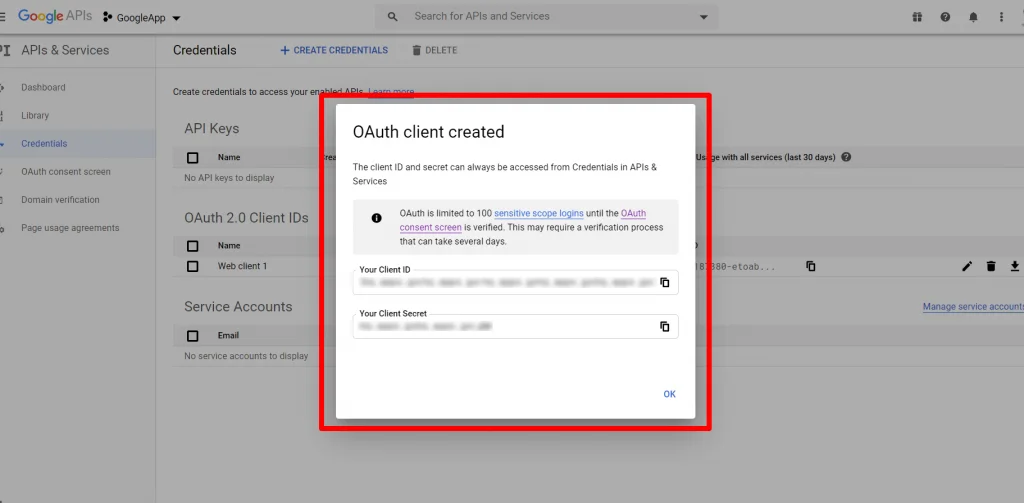Click the Search for APIs and Services field
This screenshot has width=1024, height=503.
540,17
